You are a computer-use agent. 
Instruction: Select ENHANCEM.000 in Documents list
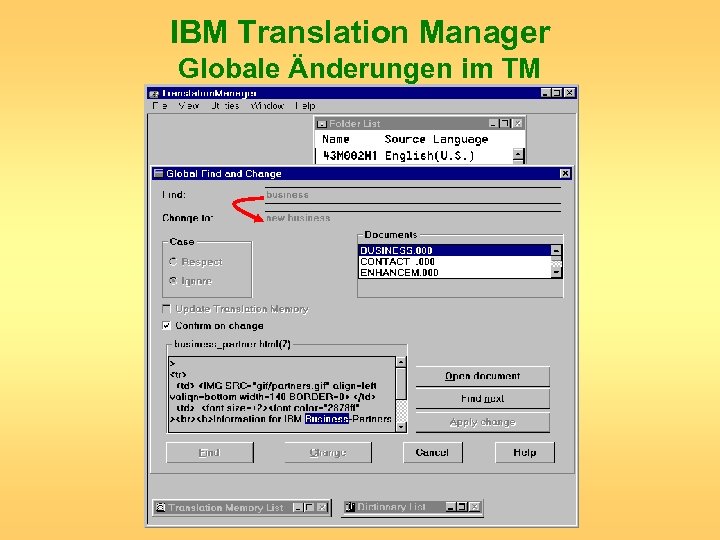click(455, 272)
